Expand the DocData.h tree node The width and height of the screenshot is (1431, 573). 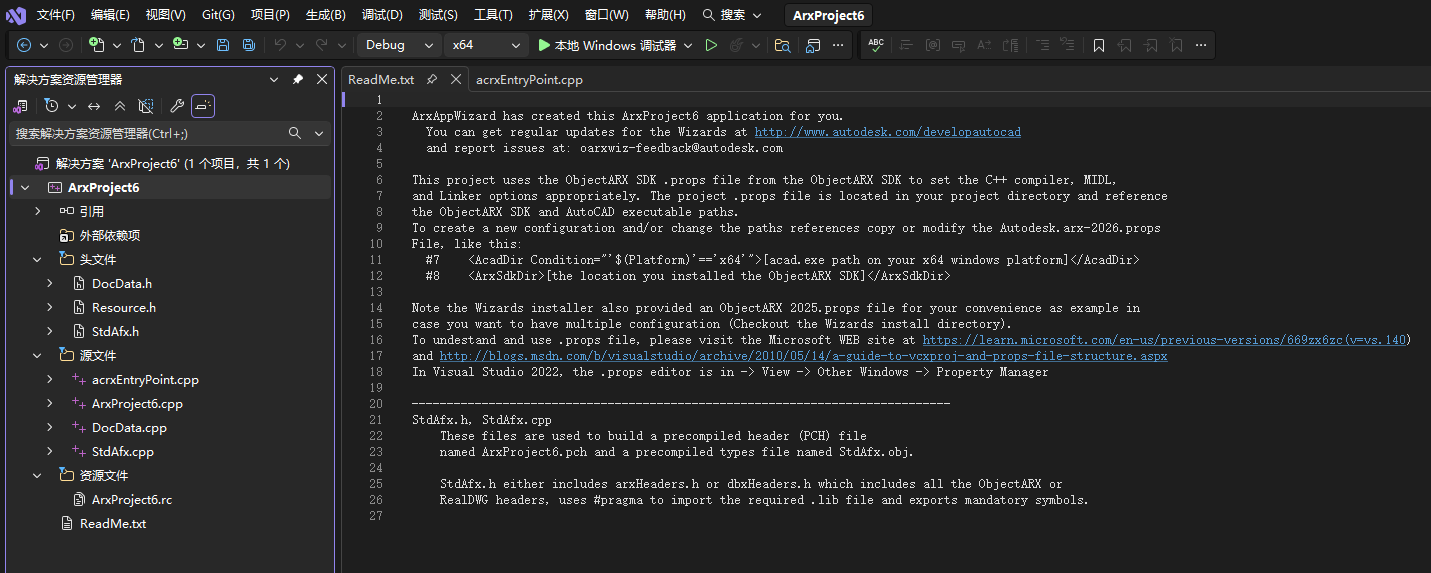pos(49,284)
